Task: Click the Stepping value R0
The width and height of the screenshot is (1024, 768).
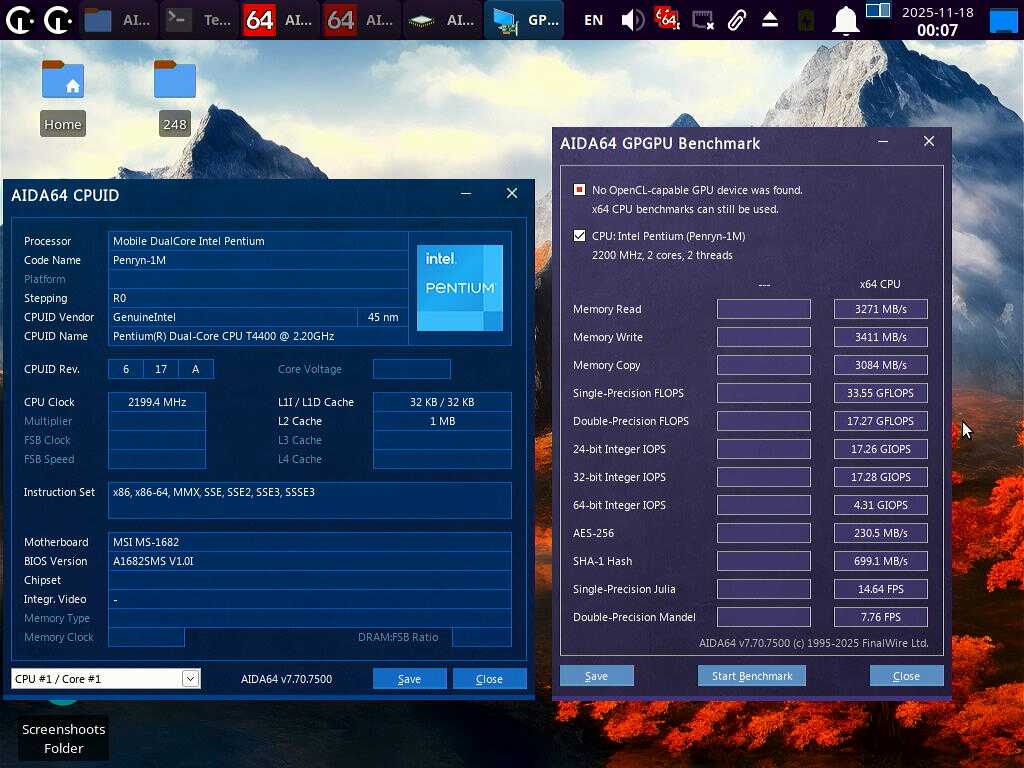Action: [258, 298]
